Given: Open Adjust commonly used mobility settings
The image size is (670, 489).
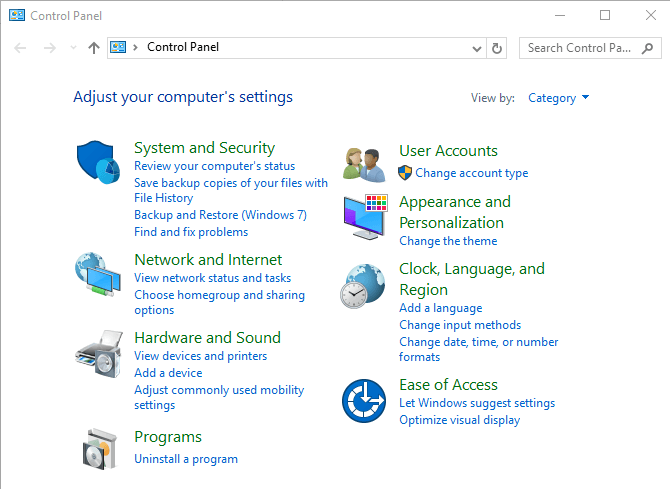Looking at the screenshot, I should (219, 397).
